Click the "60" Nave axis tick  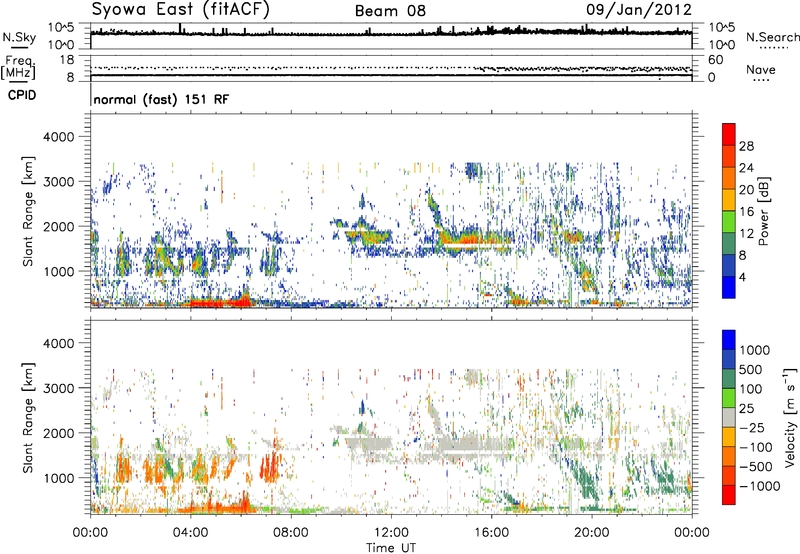point(716,60)
